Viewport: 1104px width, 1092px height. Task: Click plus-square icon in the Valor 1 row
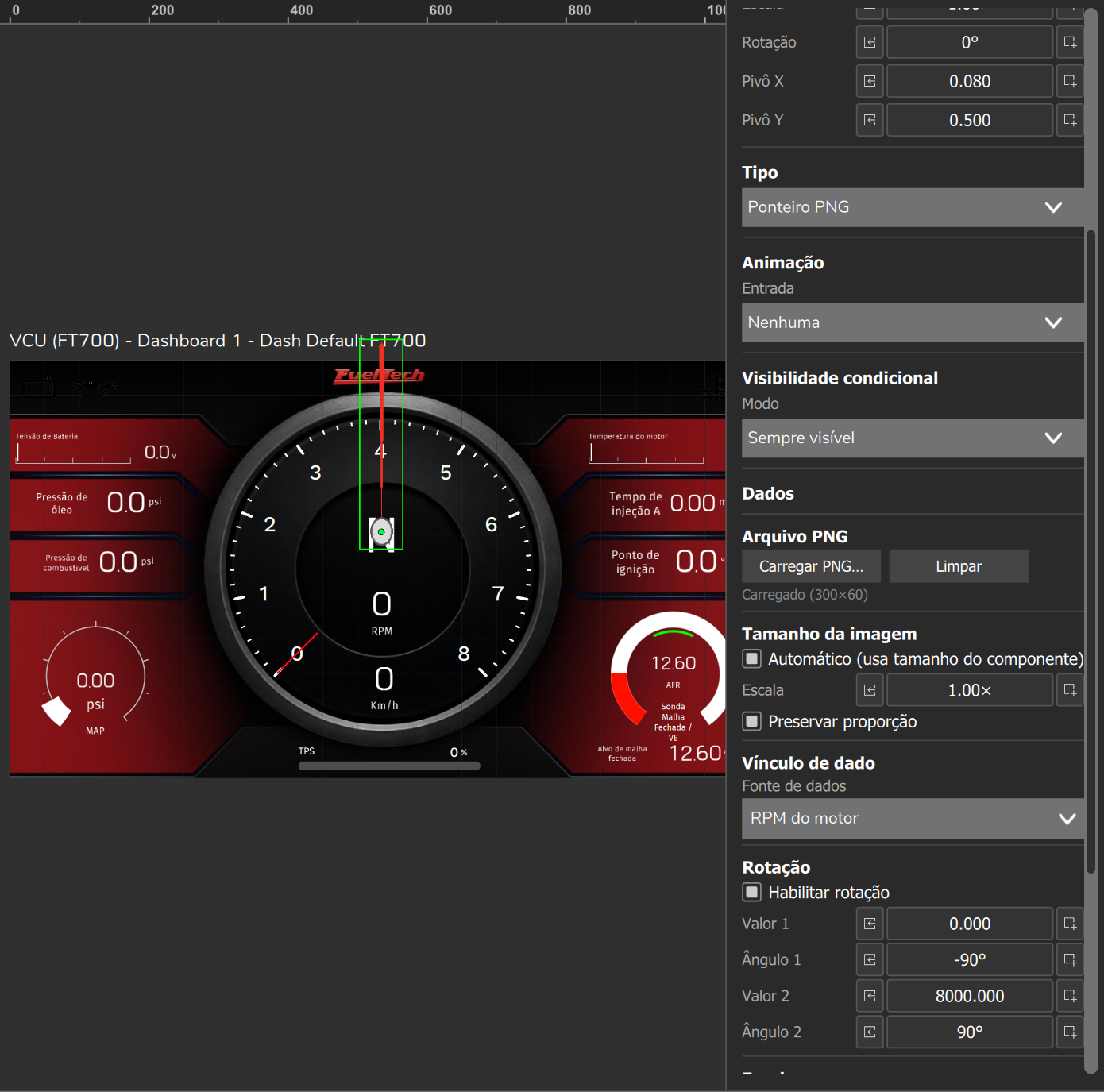[1070, 924]
